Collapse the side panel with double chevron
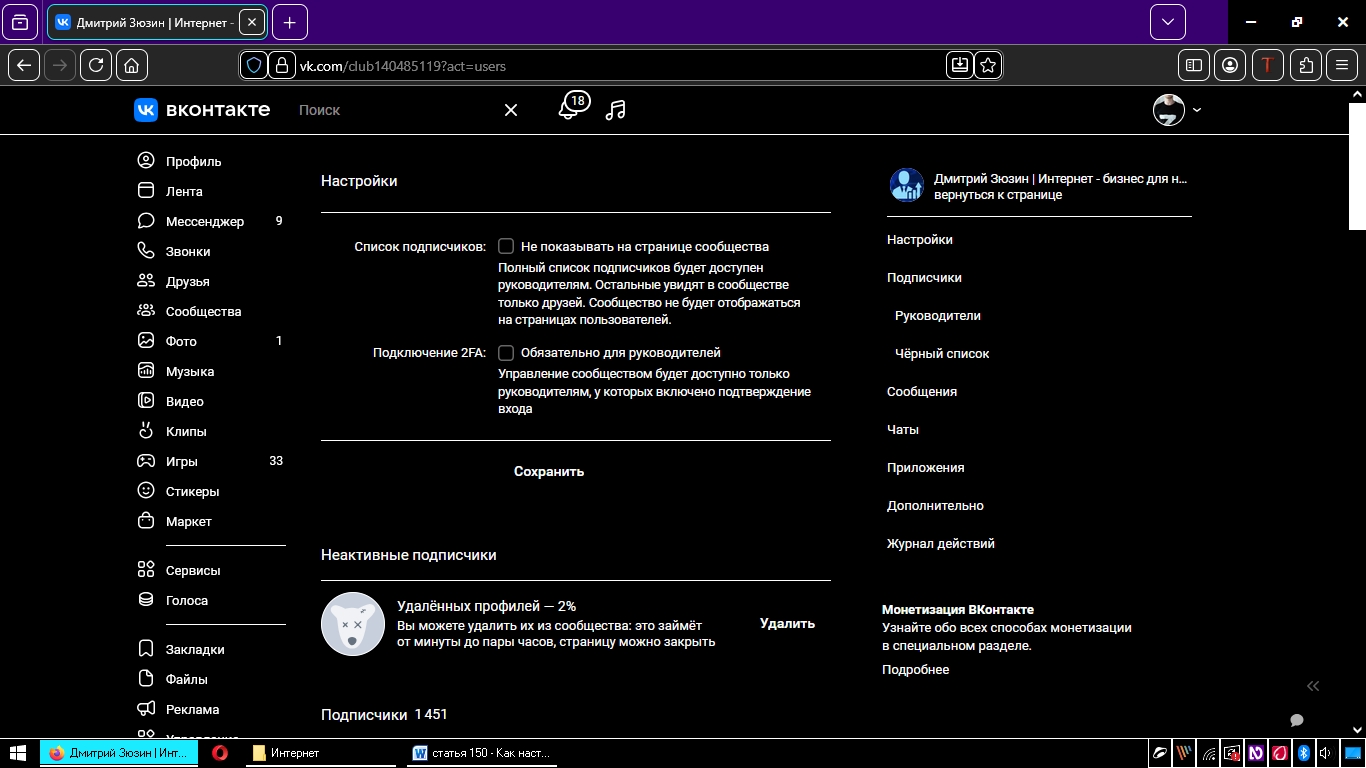This screenshot has height=768, width=1366. 1313,686
